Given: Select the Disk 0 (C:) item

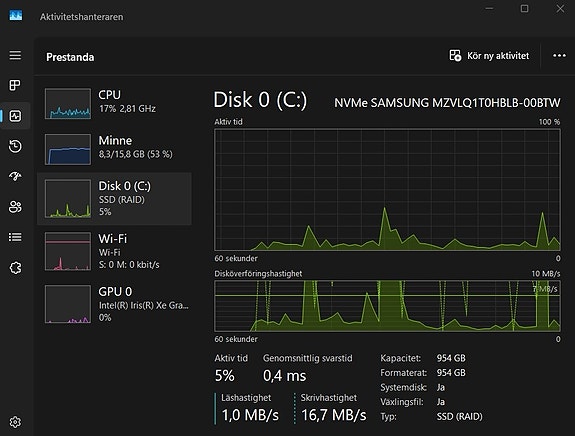Looking at the screenshot, I should click(x=114, y=198).
